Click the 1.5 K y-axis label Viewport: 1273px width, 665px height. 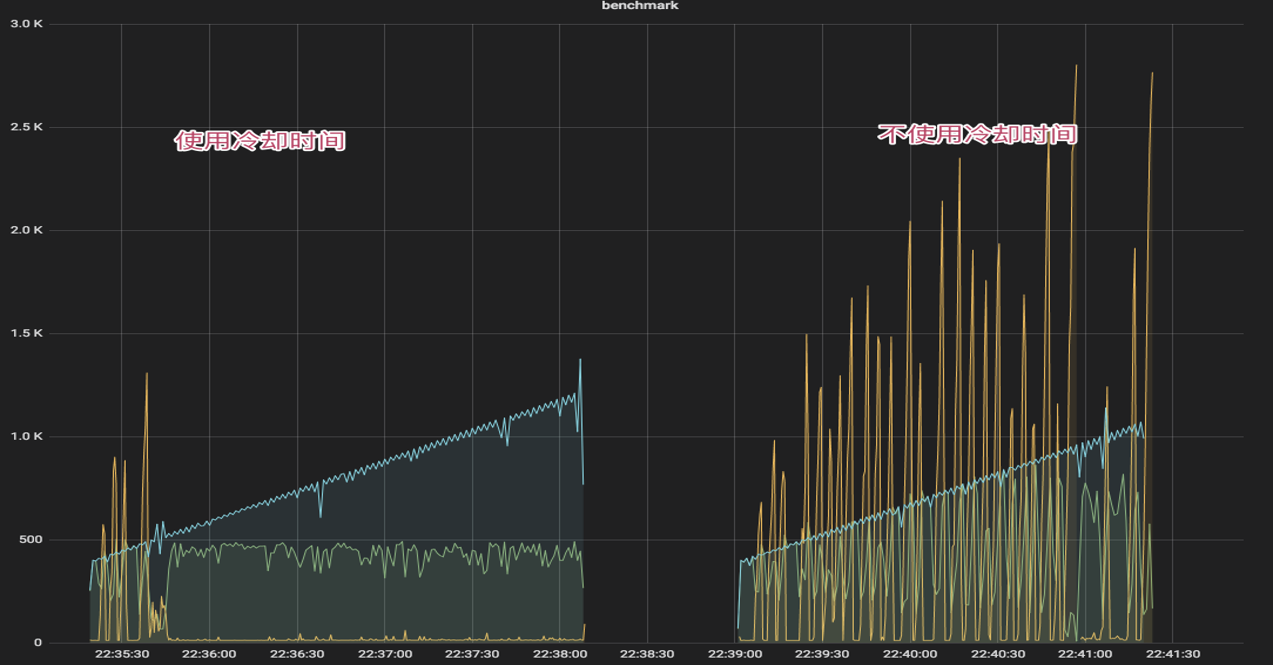click(26, 333)
